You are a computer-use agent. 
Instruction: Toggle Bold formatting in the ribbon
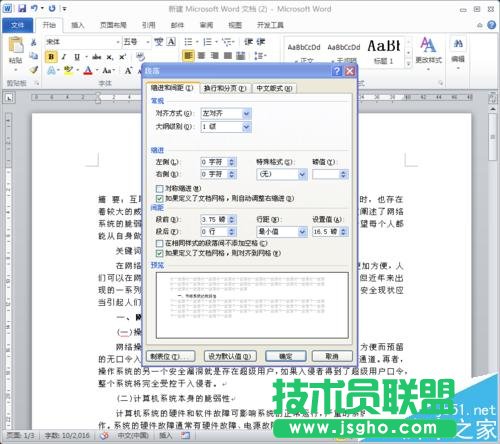click(51, 57)
